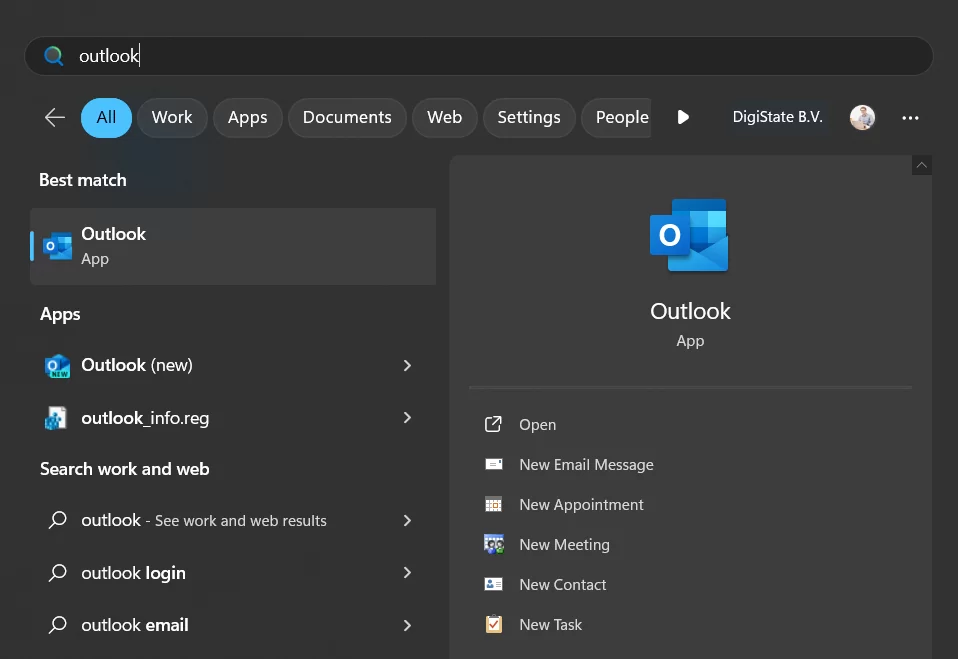This screenshot has height=659, width=958.
Task: Click the DigiState B.V. account label
Action: [x=778, y=117]
